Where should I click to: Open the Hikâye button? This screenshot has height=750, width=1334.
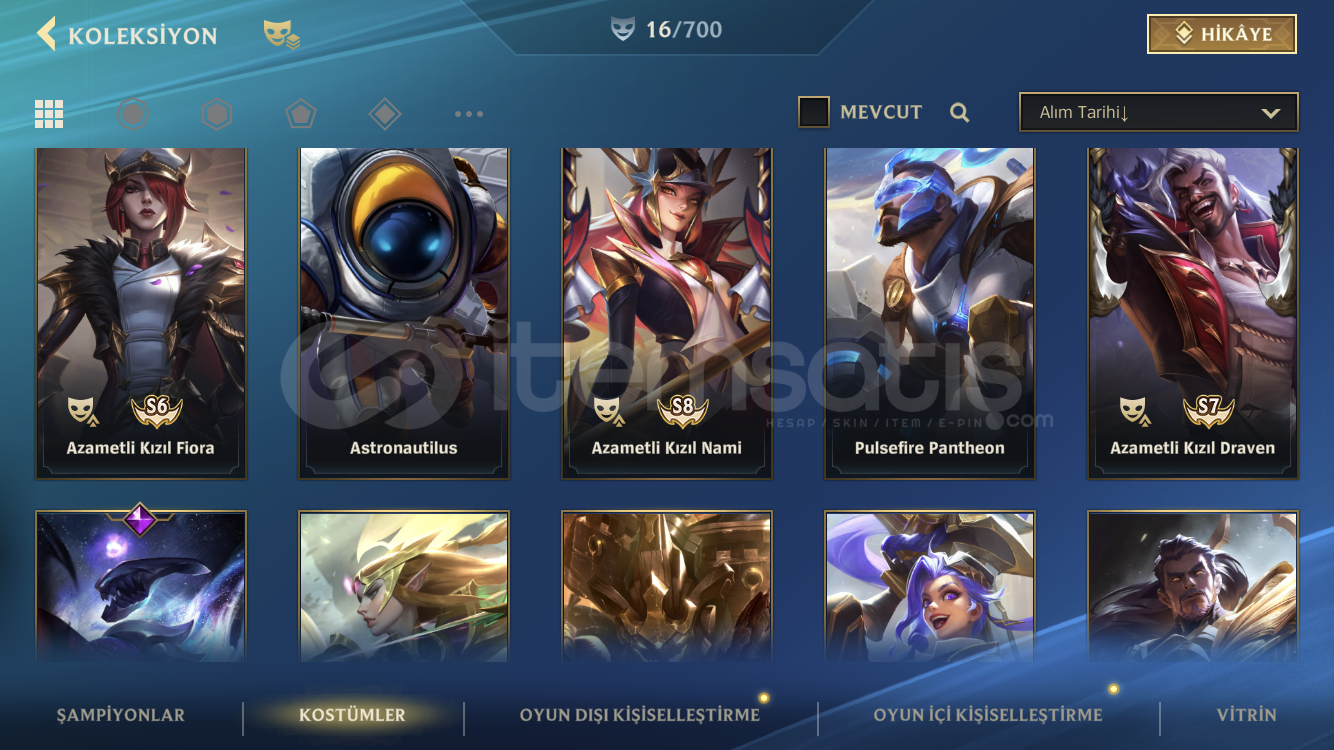pos(1222,34)
